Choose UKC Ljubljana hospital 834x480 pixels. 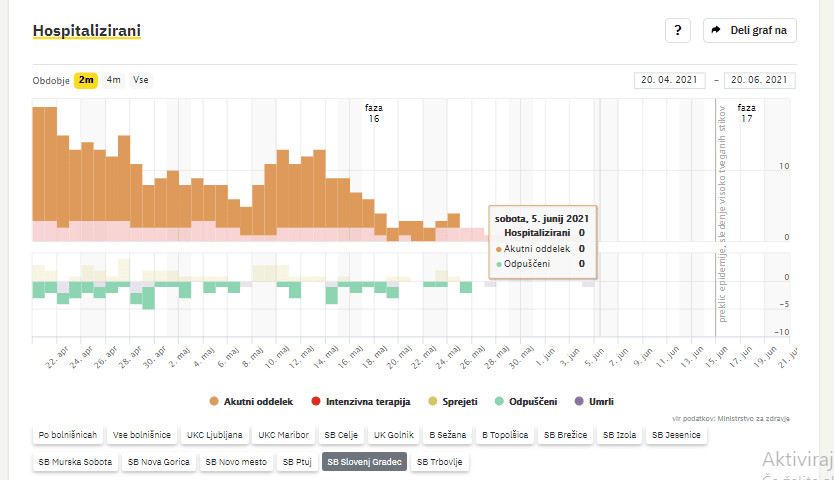(214, 436)
